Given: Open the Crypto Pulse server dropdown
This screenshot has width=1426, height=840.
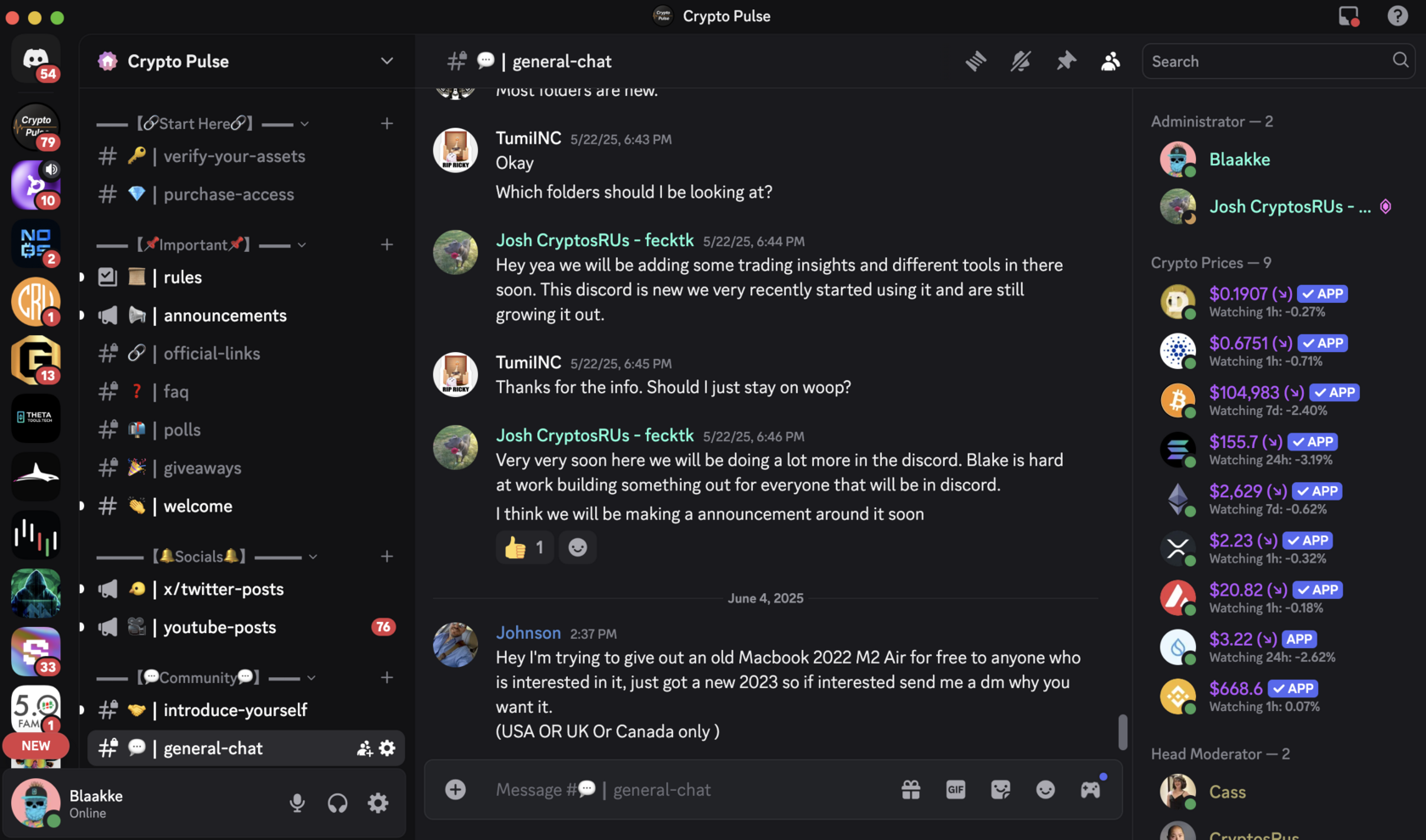Looking at the screenshot, I should pyautogui.click(x=386, y=61).
